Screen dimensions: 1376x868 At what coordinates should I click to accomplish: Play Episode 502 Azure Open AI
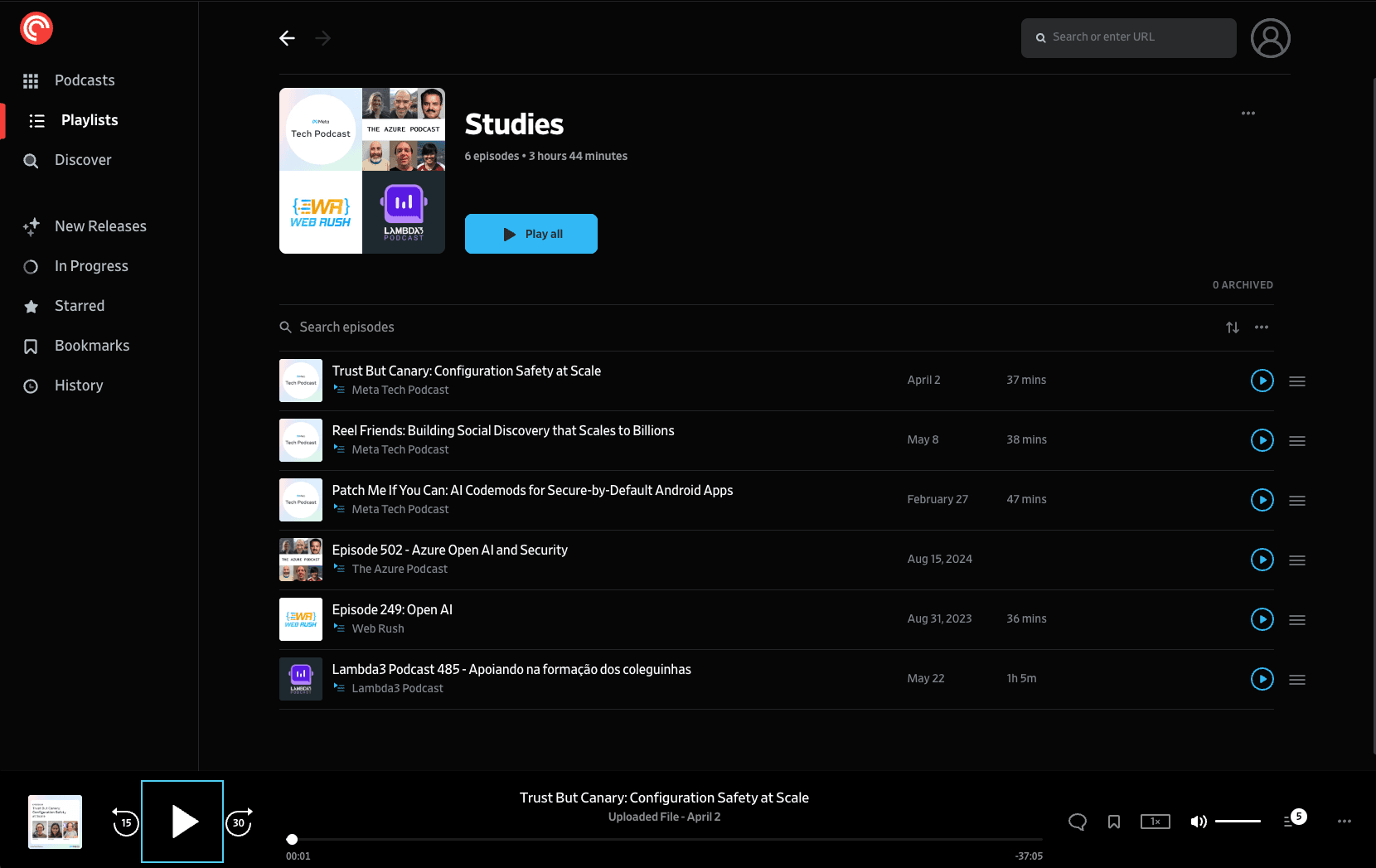point(1262,560)
